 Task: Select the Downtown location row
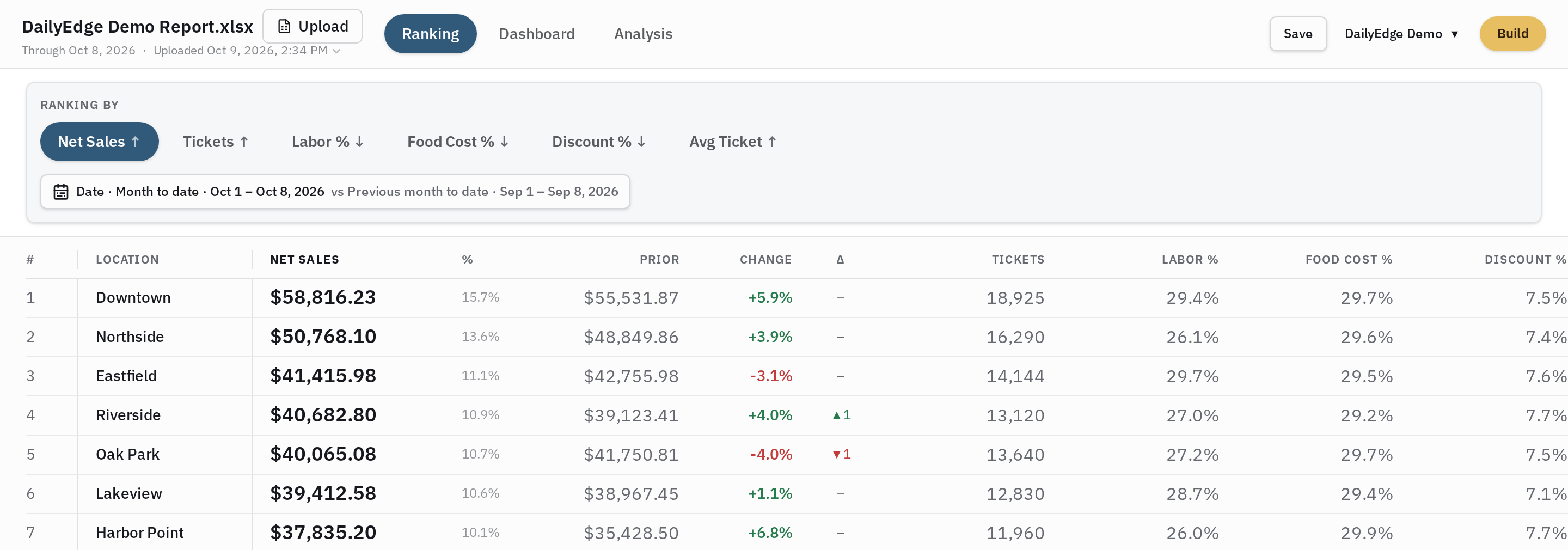(x=797, y=298)
